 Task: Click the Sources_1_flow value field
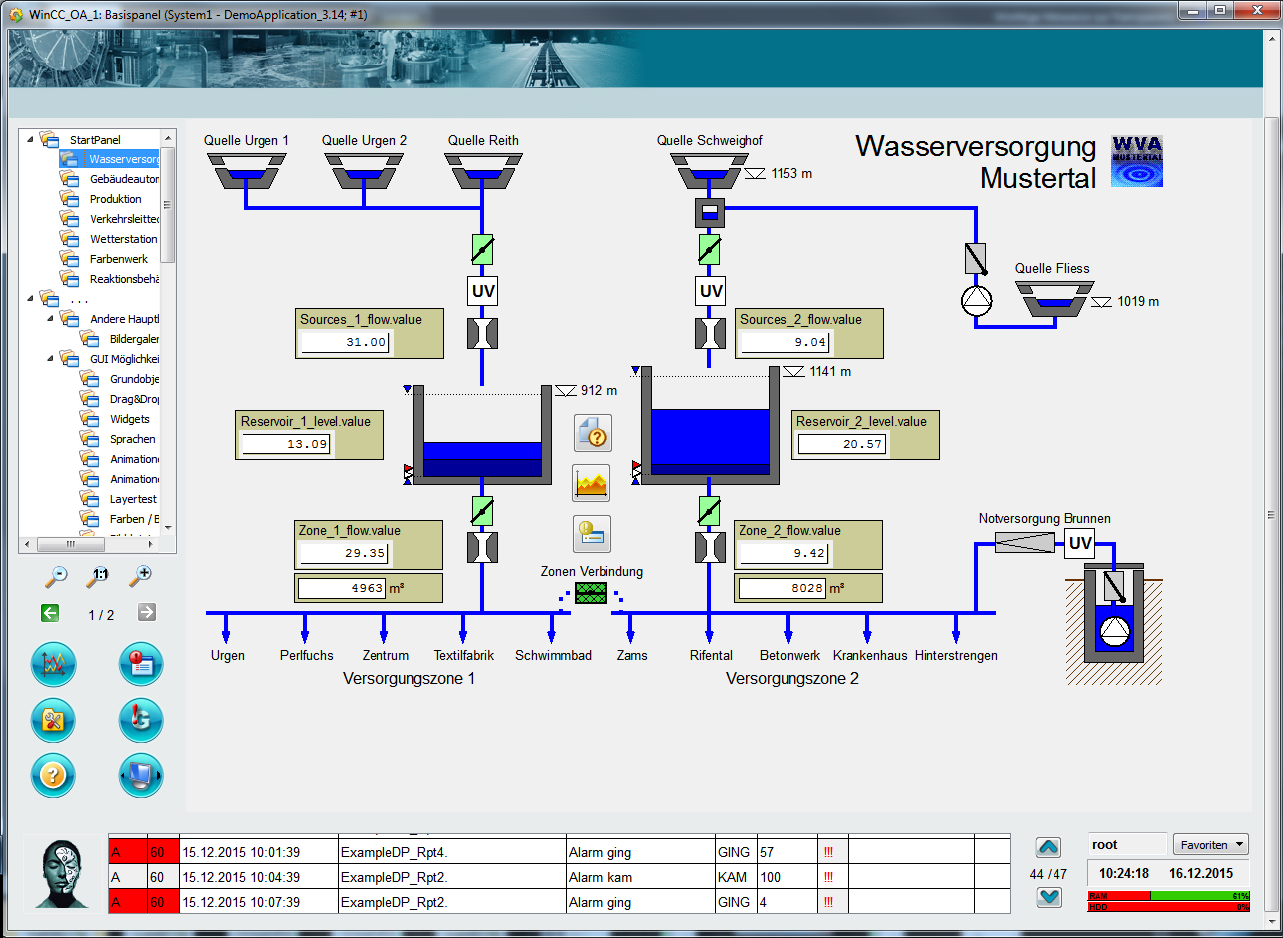(x=346, y=342)
